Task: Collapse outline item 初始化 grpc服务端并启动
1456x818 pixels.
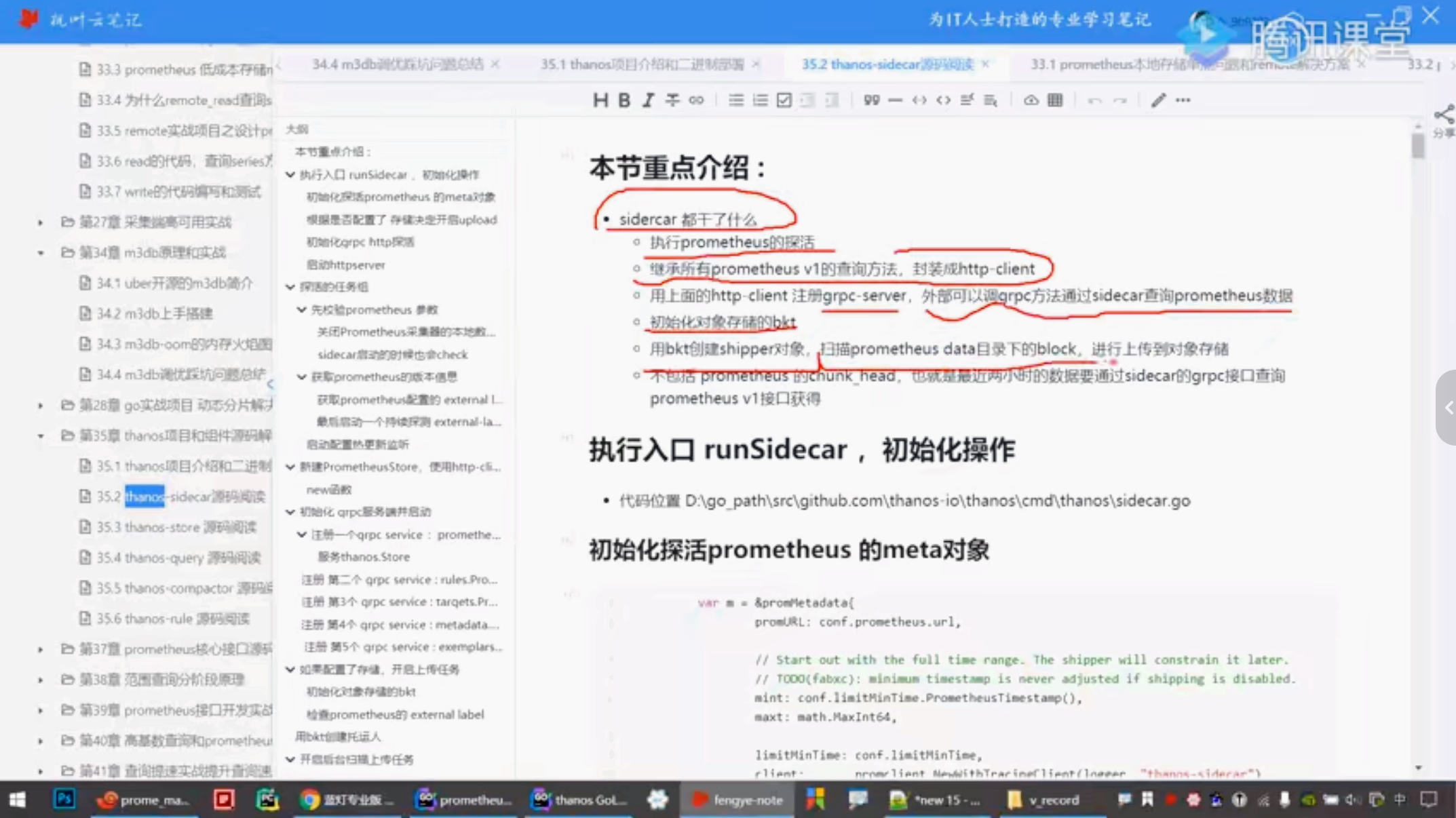Action: pos(290,512)
